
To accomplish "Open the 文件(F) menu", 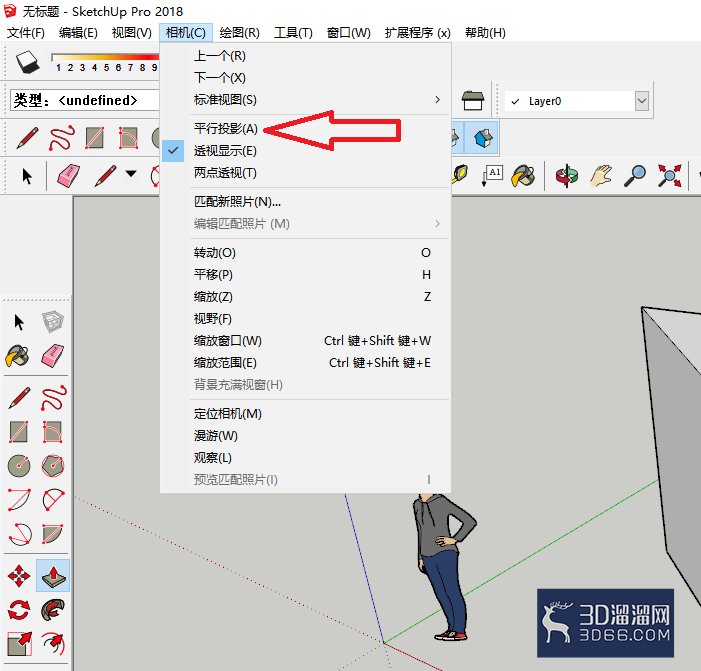I will (x=26, y=33).
